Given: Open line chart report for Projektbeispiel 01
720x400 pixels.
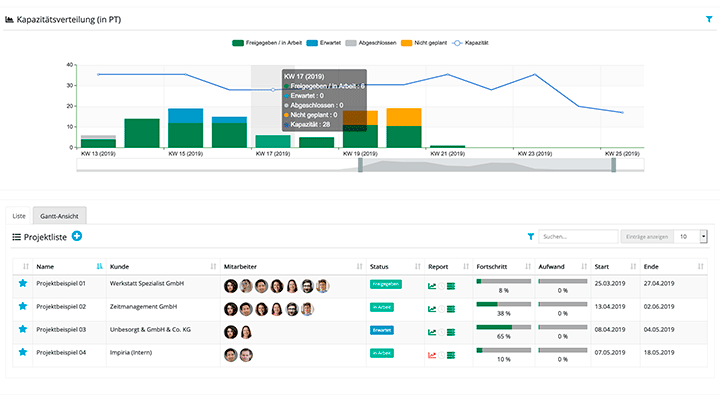Looking at the screenshot, I should [x=432, y=285].
